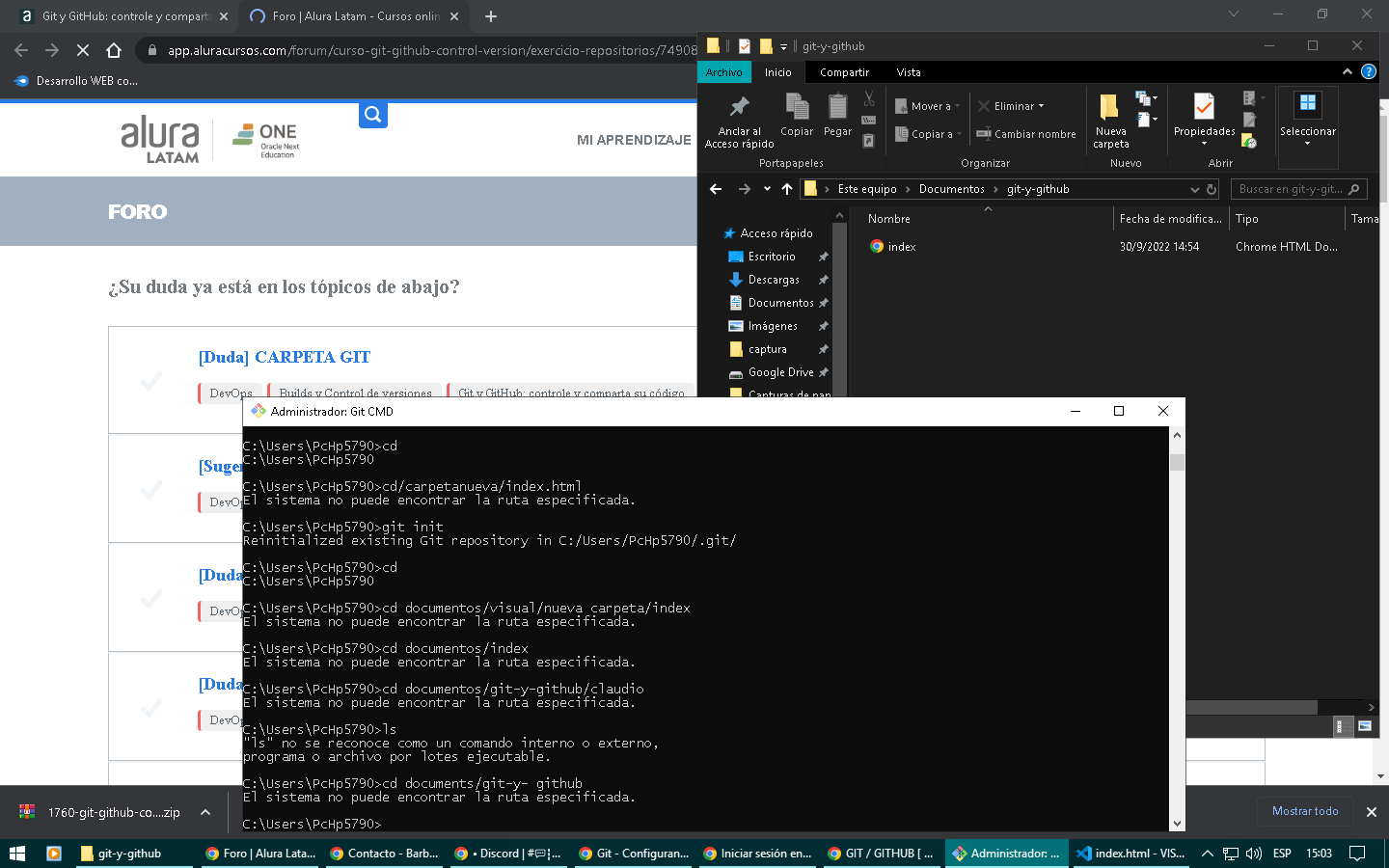Click browser stop loading X icon
Viewport: 1389px width, 868px height.
(82, 50)
